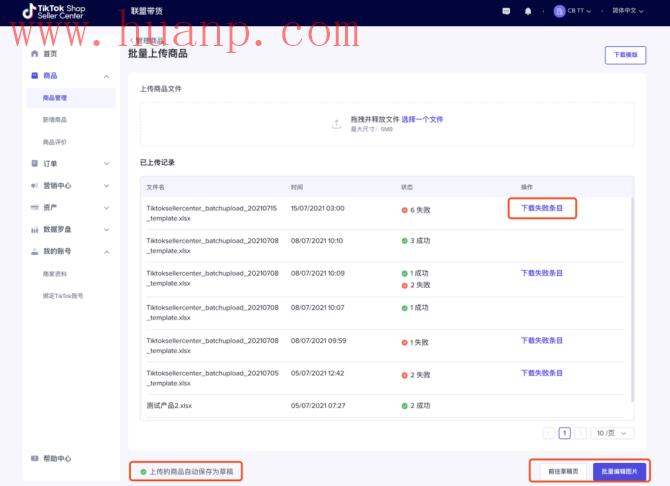Click the 营销中心 megaphone icon
The height and width of the screenshot is (486, 670).
pyautogui.click(x=35, y=186)
